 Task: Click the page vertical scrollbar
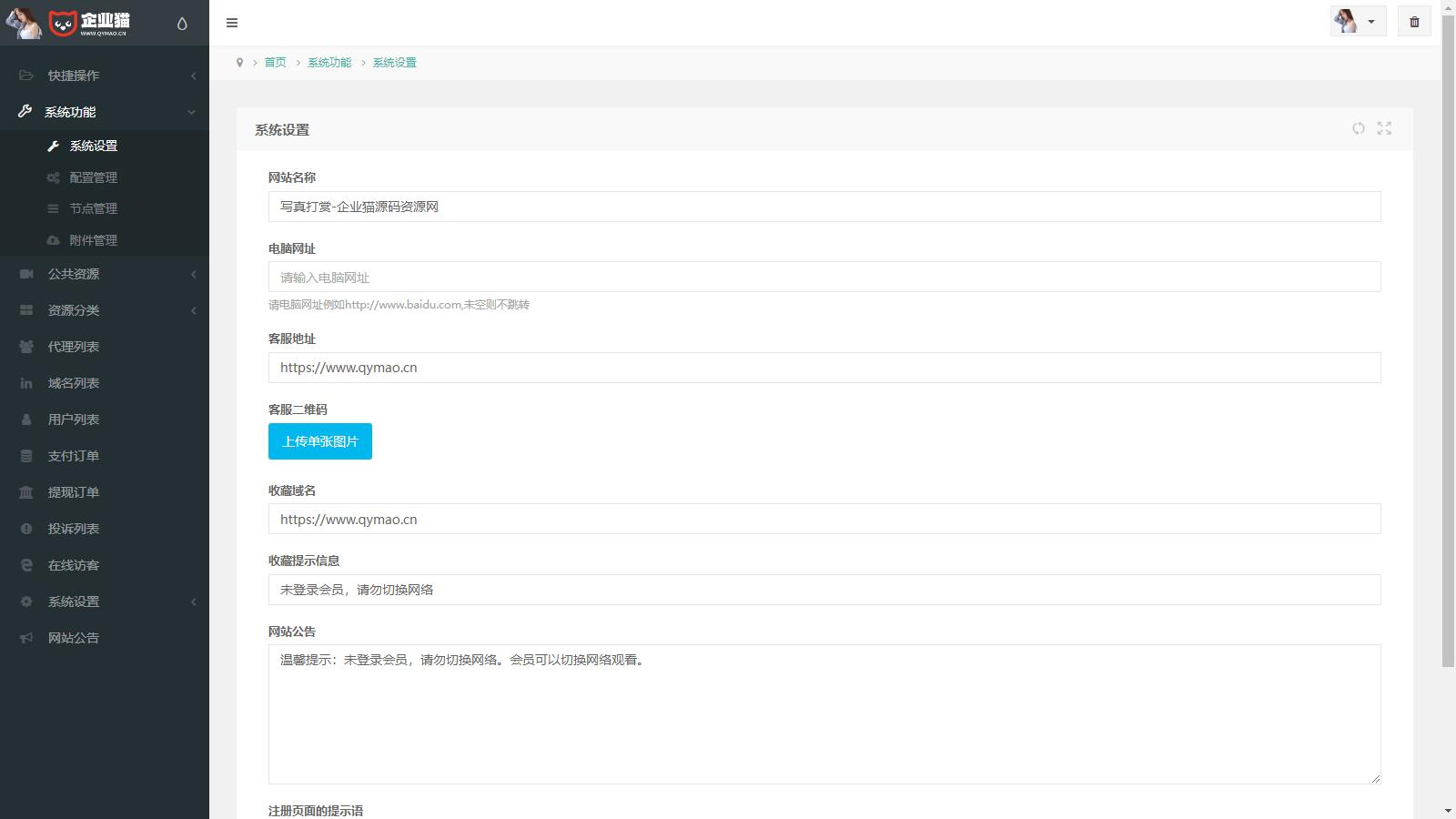click(1448, 364)
